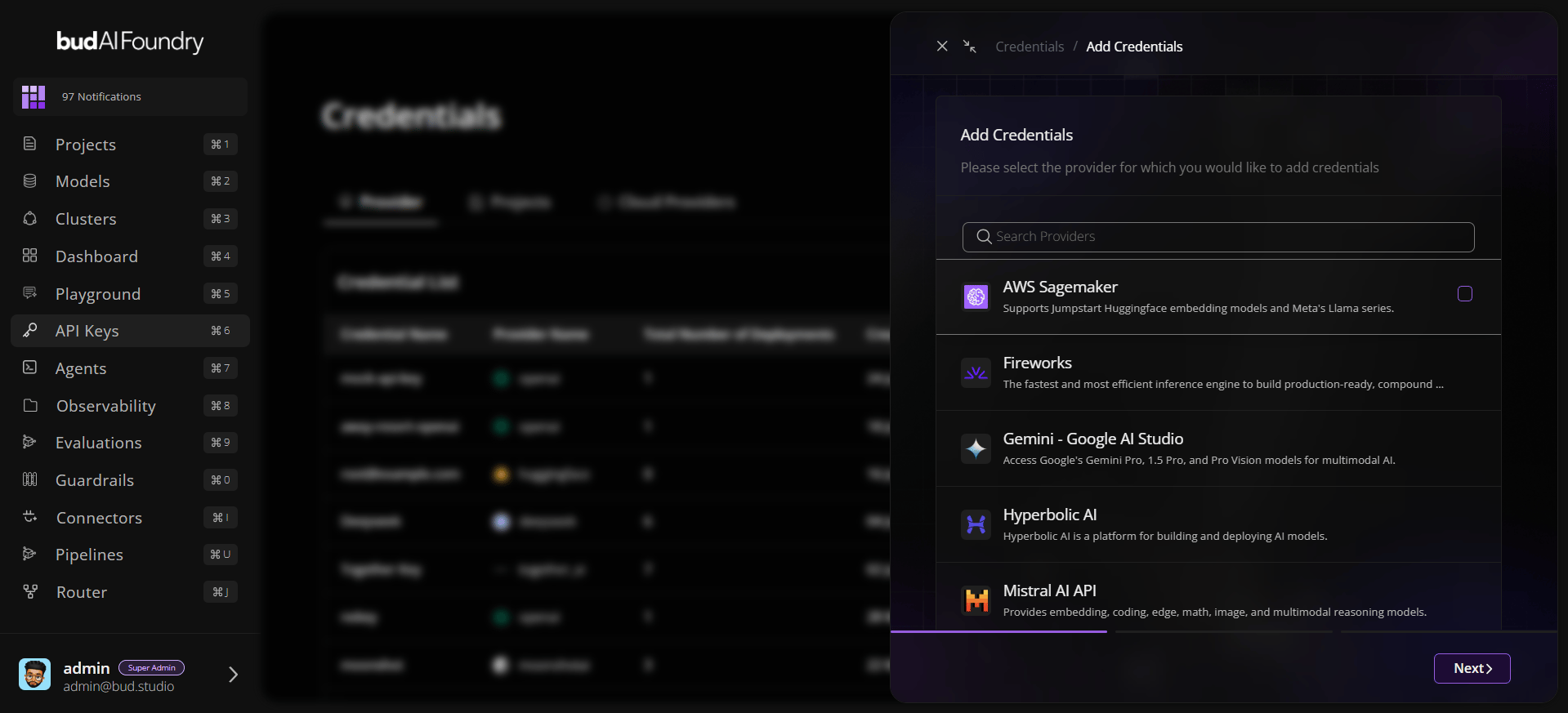The height and width of the screenshot is (713, 1568).
Task: Go to the Router page
Action: tap(131, 591)
